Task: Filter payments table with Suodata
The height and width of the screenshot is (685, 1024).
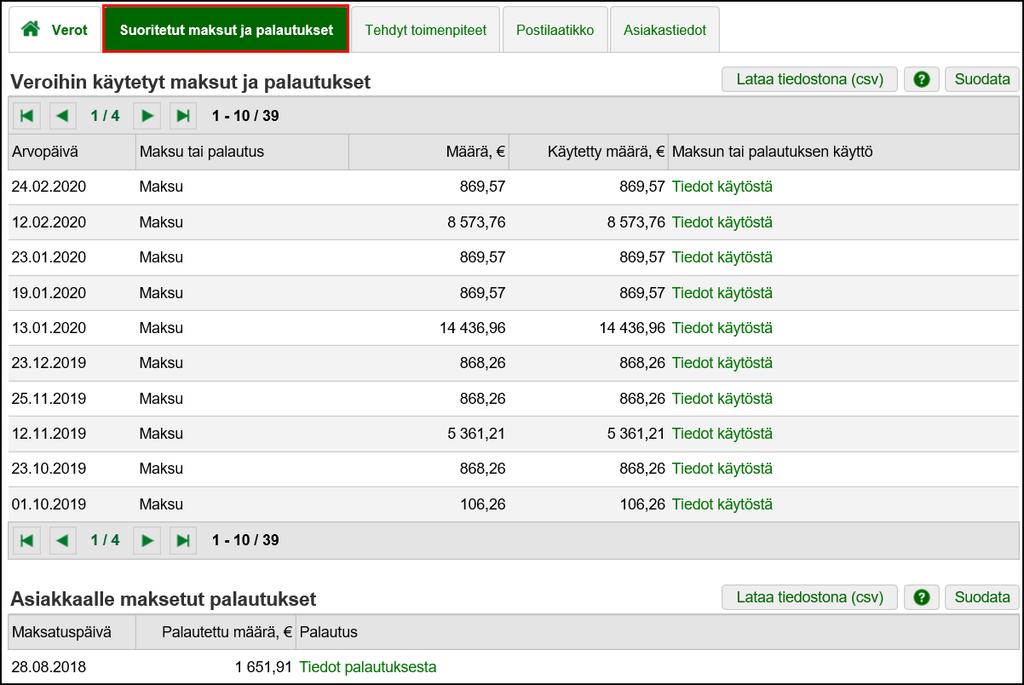Action: 982,80
